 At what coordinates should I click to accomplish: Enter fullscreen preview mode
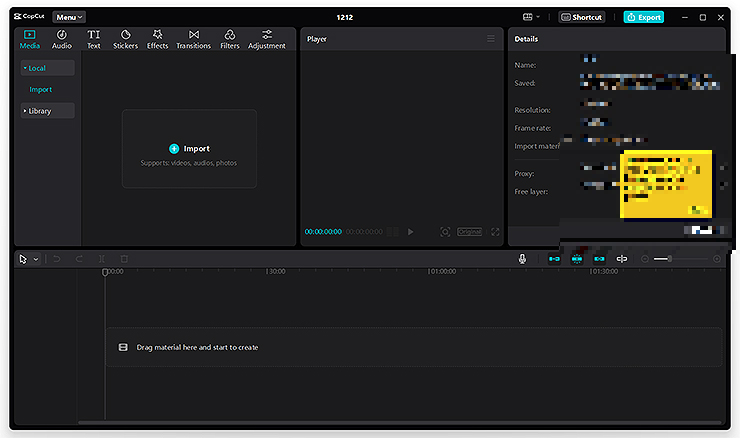click(x=495, y=232)
